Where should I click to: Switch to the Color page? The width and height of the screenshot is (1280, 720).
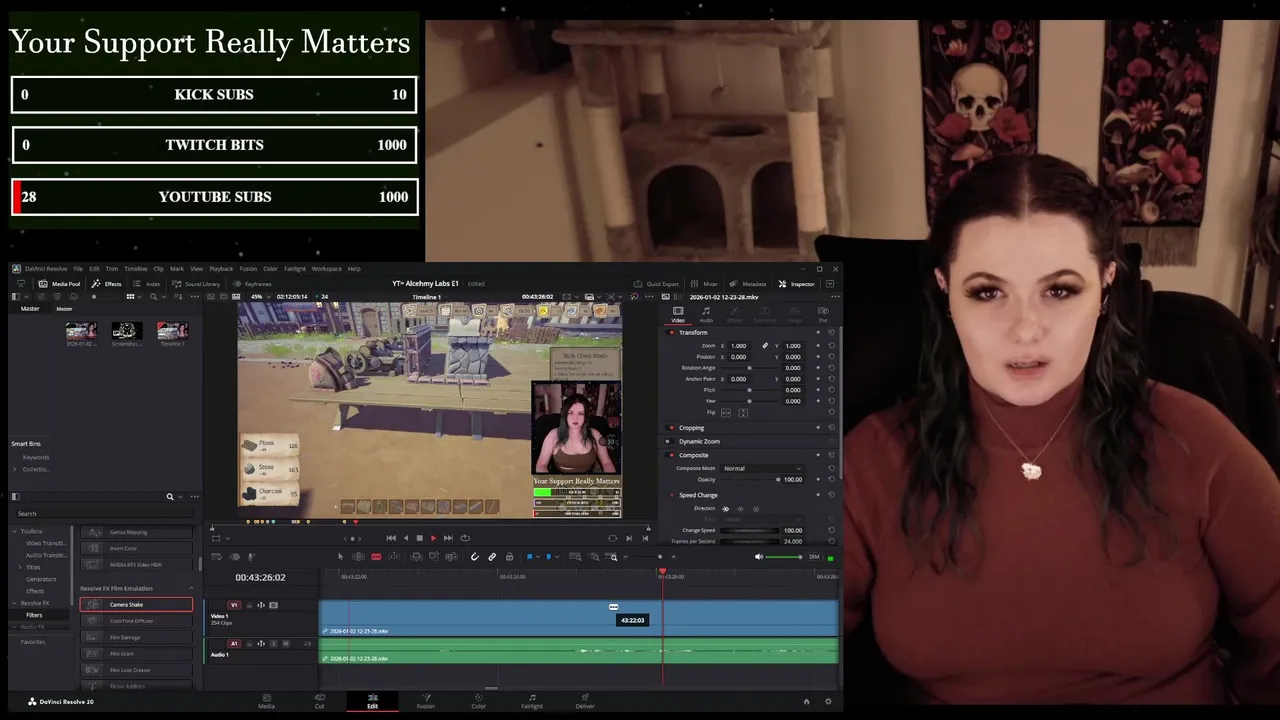(x=478, y=700)
